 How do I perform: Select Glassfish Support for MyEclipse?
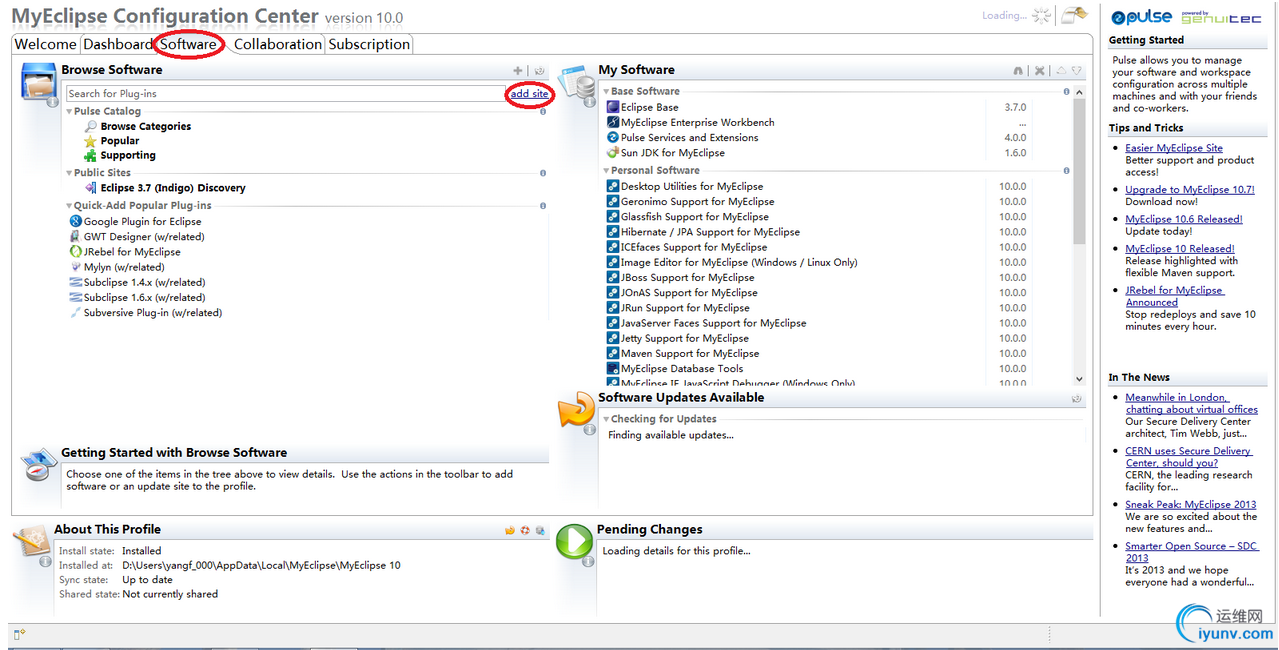(x=695, y=217)
